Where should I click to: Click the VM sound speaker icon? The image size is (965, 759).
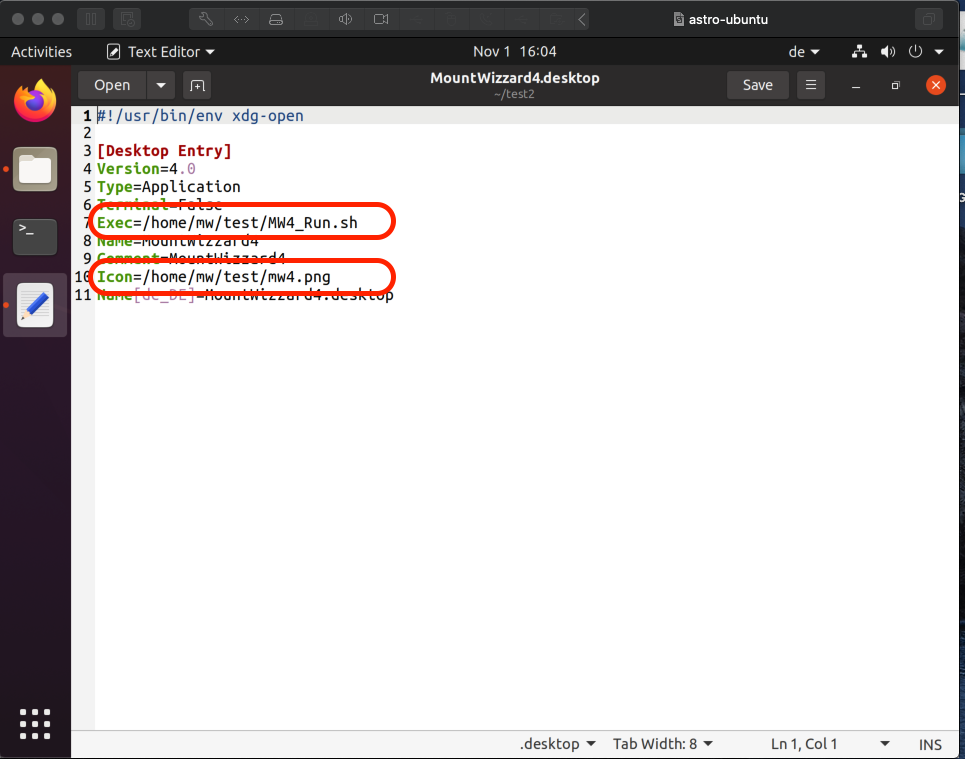tap(345, 19)
